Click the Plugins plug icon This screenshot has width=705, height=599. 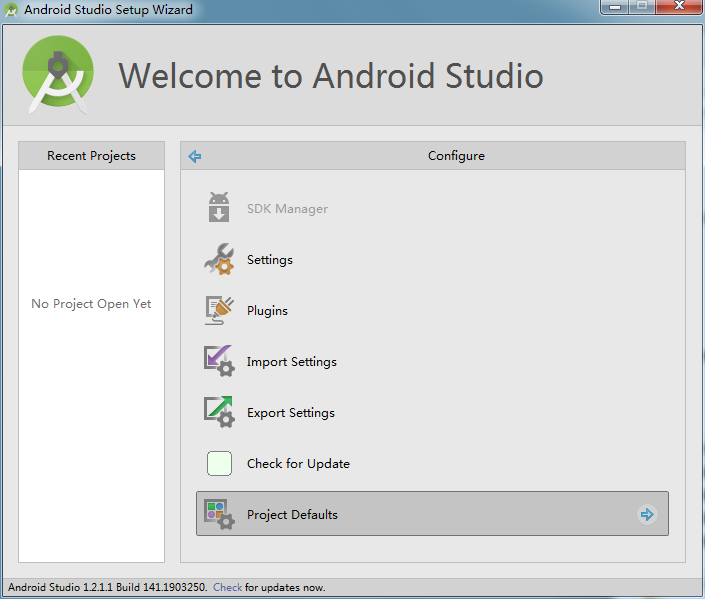pos(219,310)
